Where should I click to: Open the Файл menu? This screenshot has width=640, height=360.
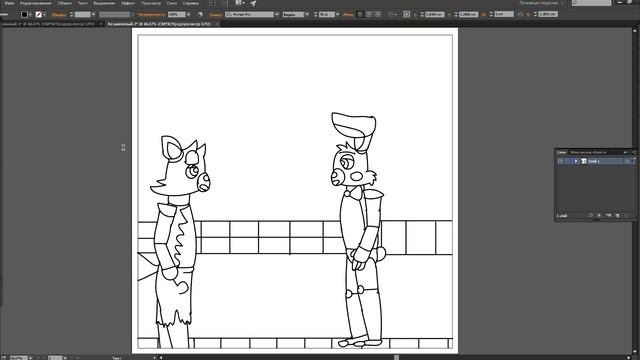point(9,3)
